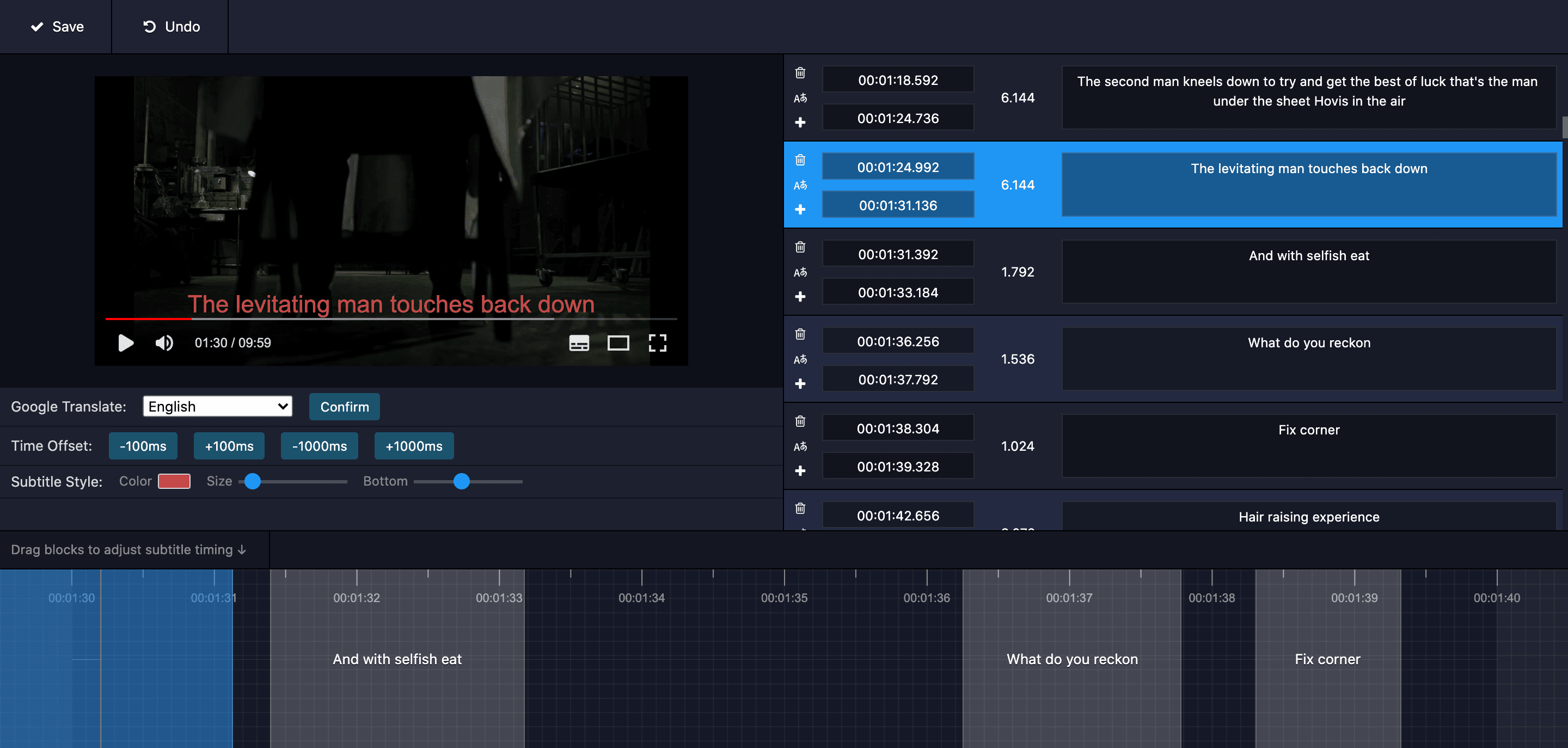Image resolution: width=1568 pixels, height=748 pixels.
Task: Open the Google Translate language dropdown
Action: coord(217,407)
